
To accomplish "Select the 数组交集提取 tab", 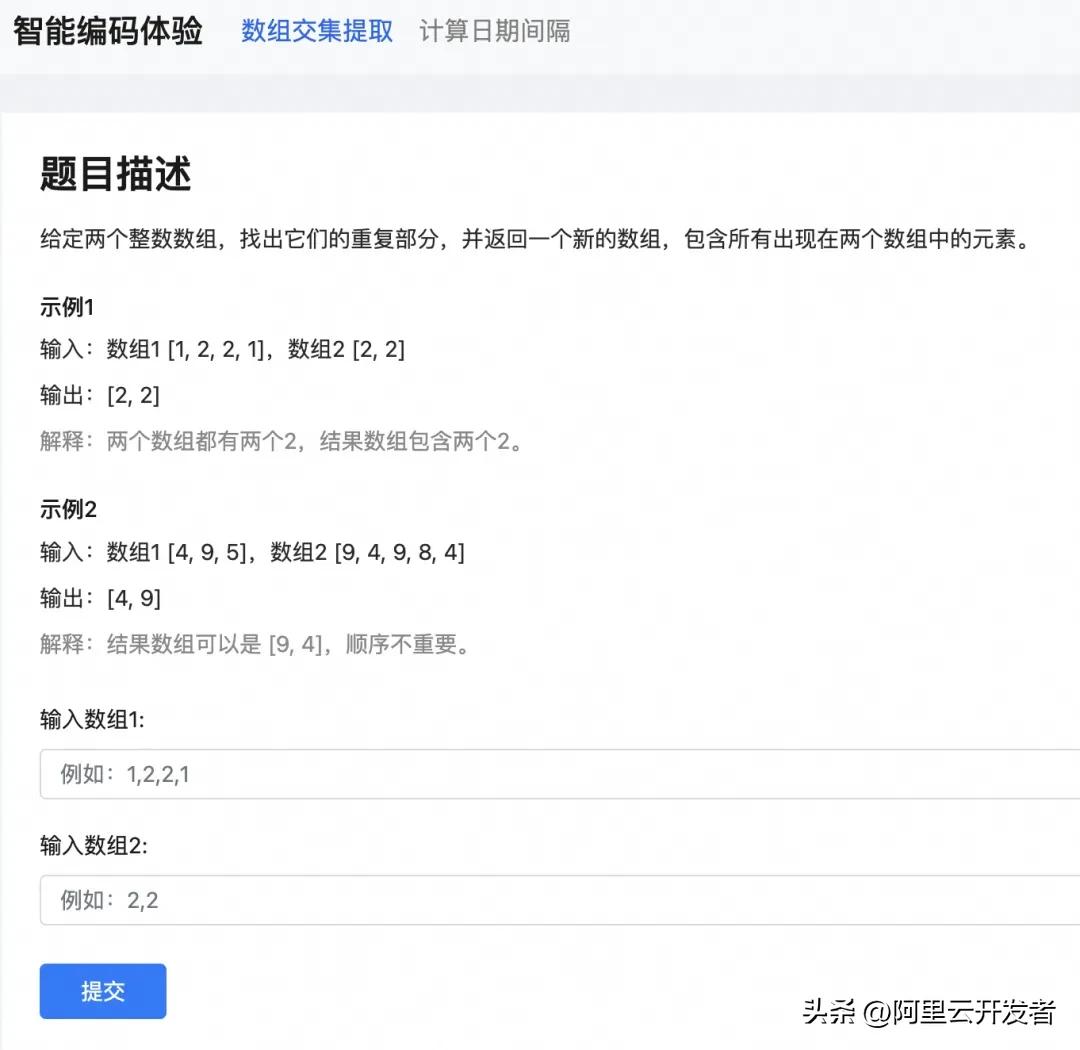I will (x=317, y=31).
